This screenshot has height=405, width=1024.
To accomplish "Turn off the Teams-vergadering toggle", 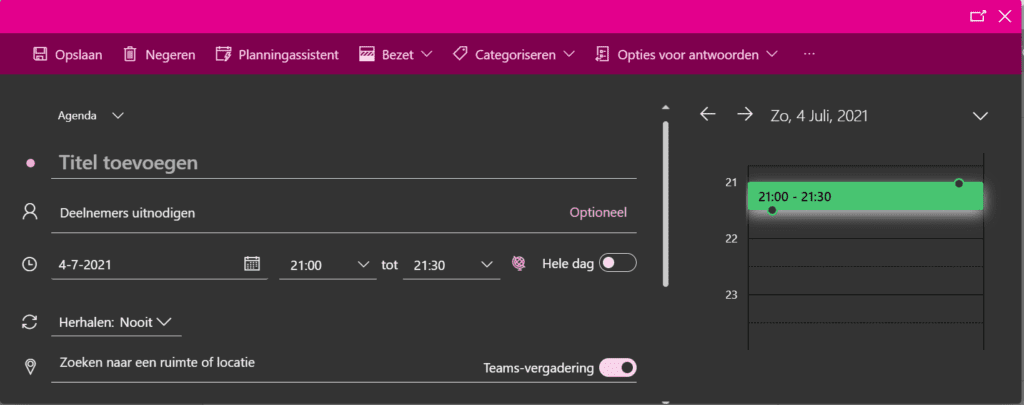I will [x=617, y=368].
